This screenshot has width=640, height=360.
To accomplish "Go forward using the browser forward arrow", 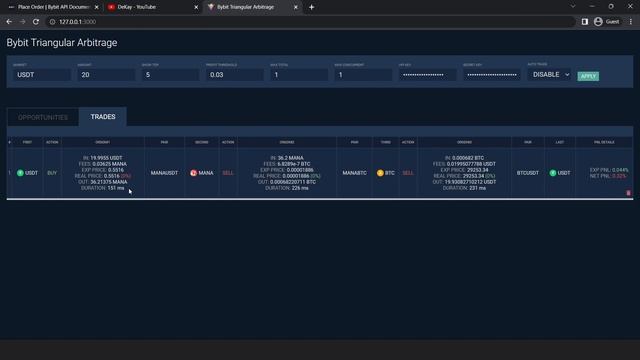I will pos(22,22).
